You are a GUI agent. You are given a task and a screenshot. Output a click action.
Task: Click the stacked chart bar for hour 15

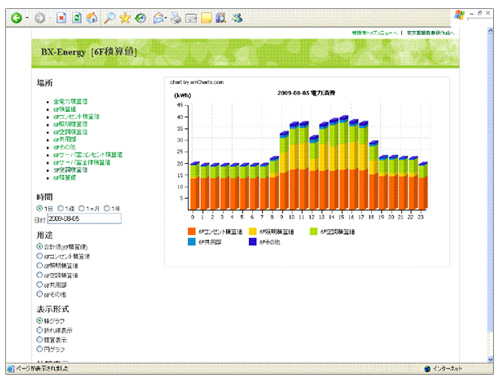pyautogui.click(x=344, y=162)
